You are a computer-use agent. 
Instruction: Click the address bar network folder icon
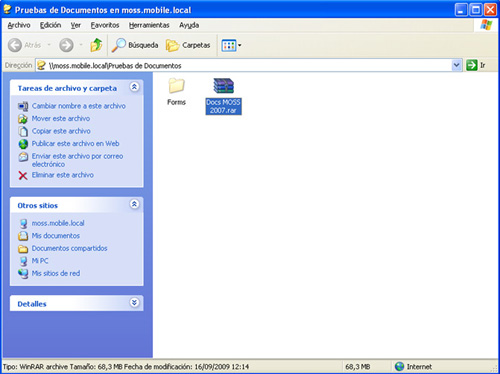click(41, 65)
